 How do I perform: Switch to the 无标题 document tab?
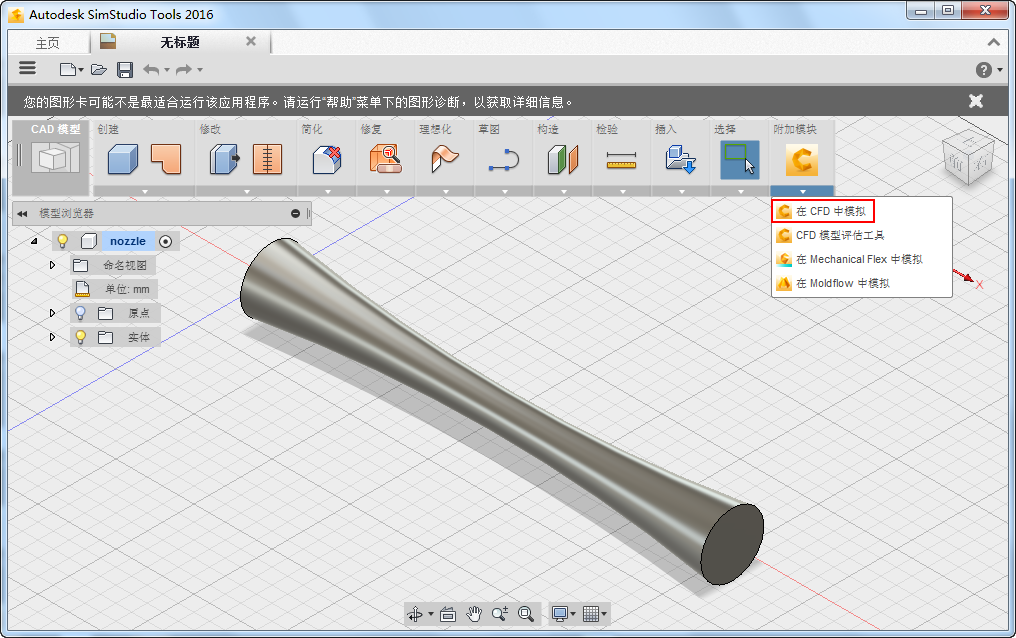[179, 42]
